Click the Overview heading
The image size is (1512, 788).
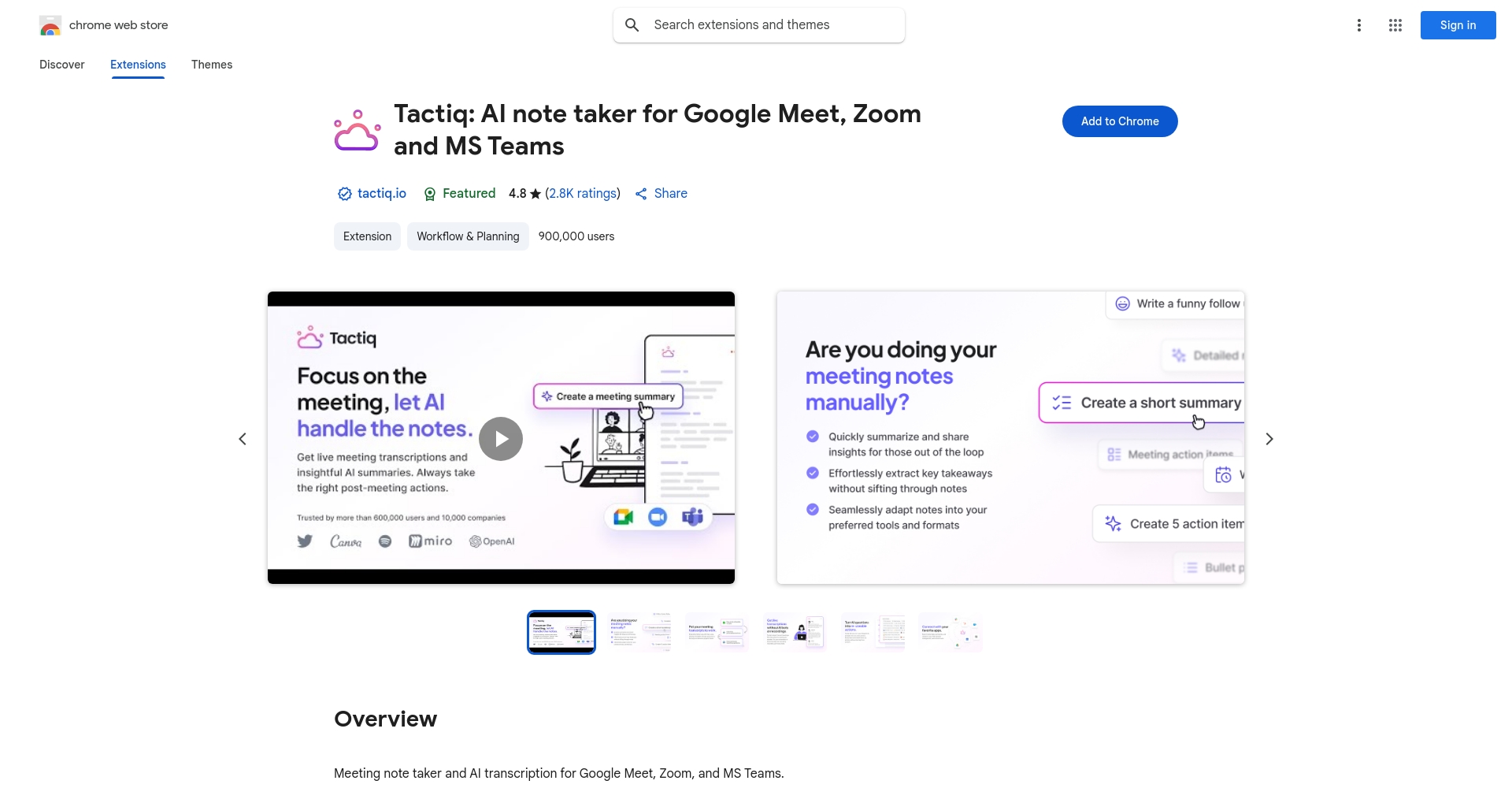tap(386, 719)
